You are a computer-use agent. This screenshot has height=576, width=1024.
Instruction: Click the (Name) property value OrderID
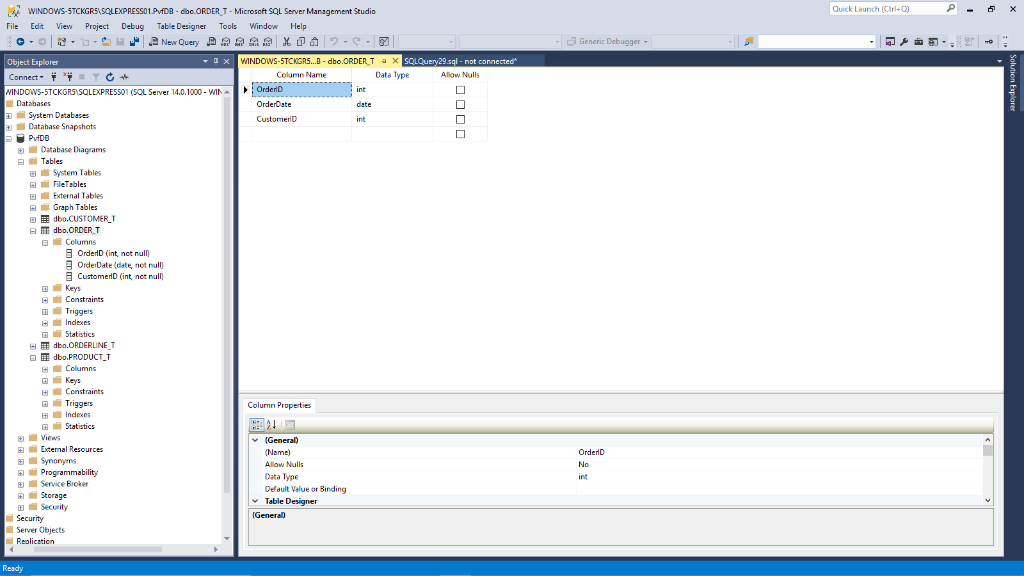tap(591, 452)
